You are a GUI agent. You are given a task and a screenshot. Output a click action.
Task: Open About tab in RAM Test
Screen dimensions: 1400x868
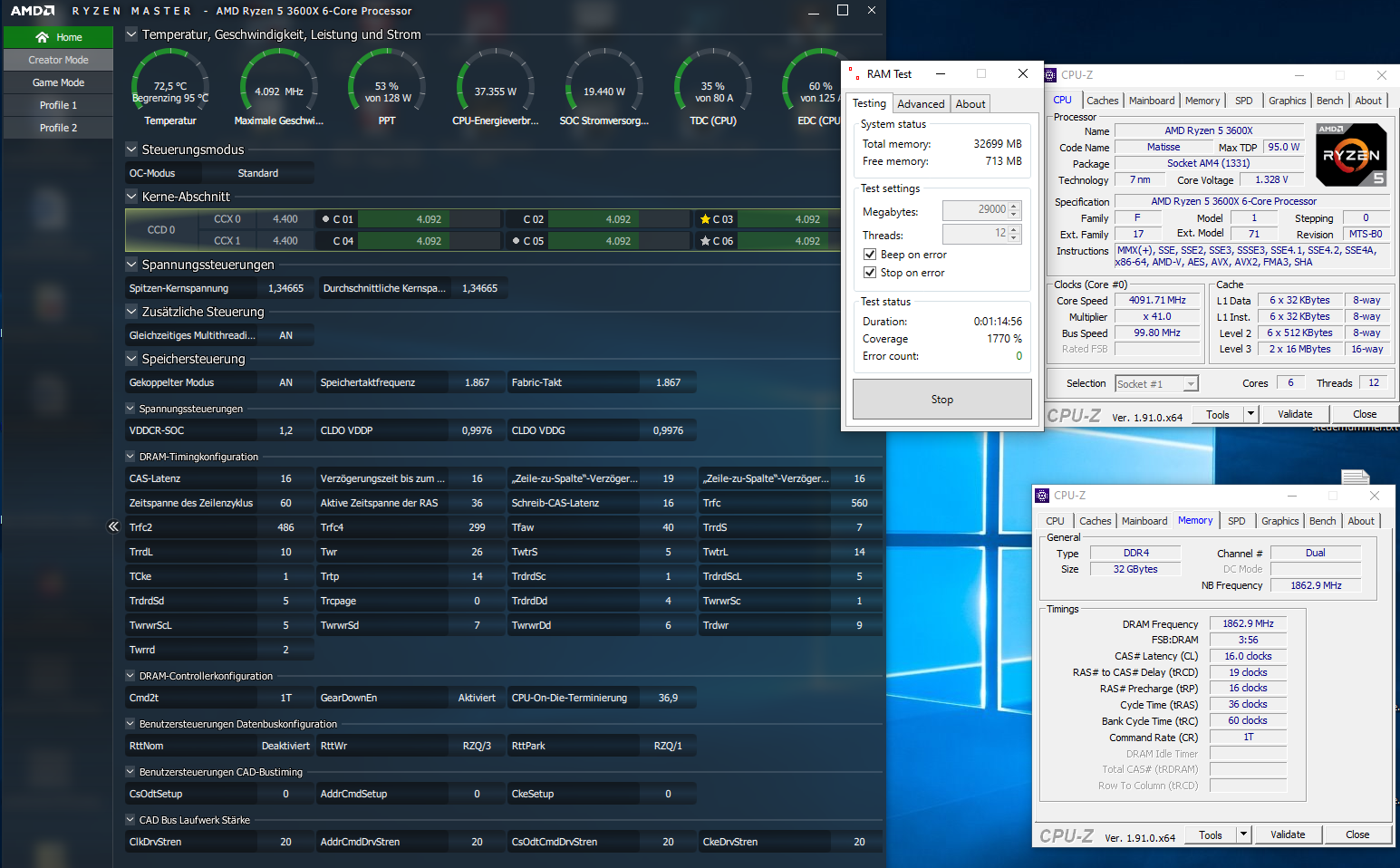(x=970, y=104)
